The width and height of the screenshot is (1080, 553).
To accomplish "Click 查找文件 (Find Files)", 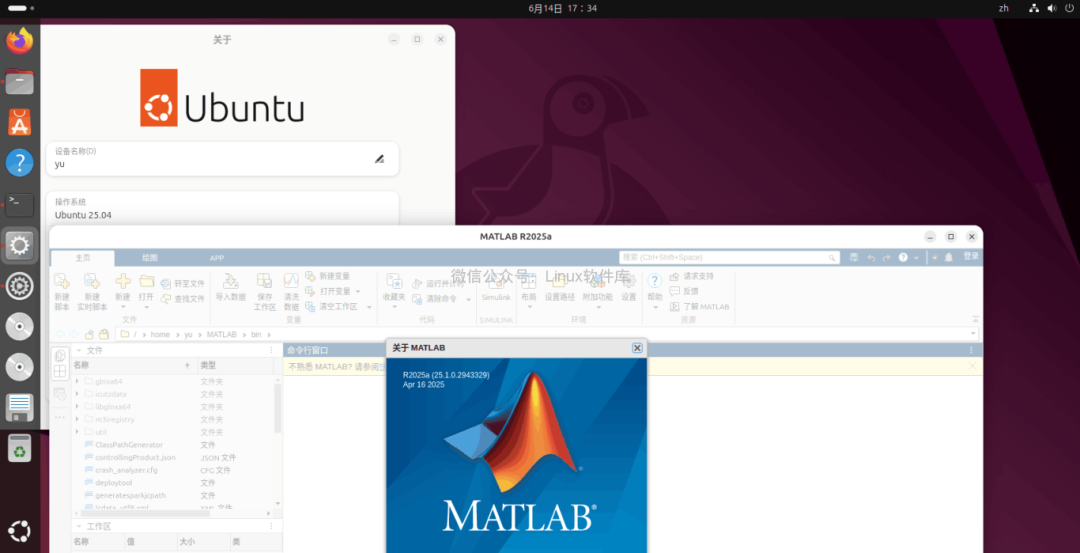I will (183, 299).
